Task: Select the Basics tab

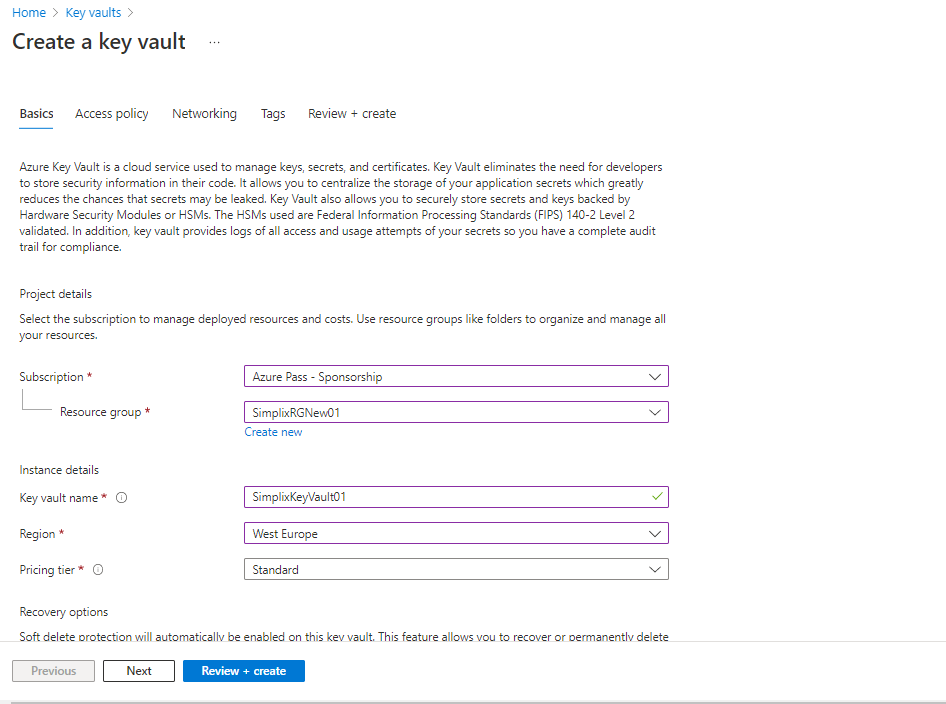Action: (x=37, y=114)
